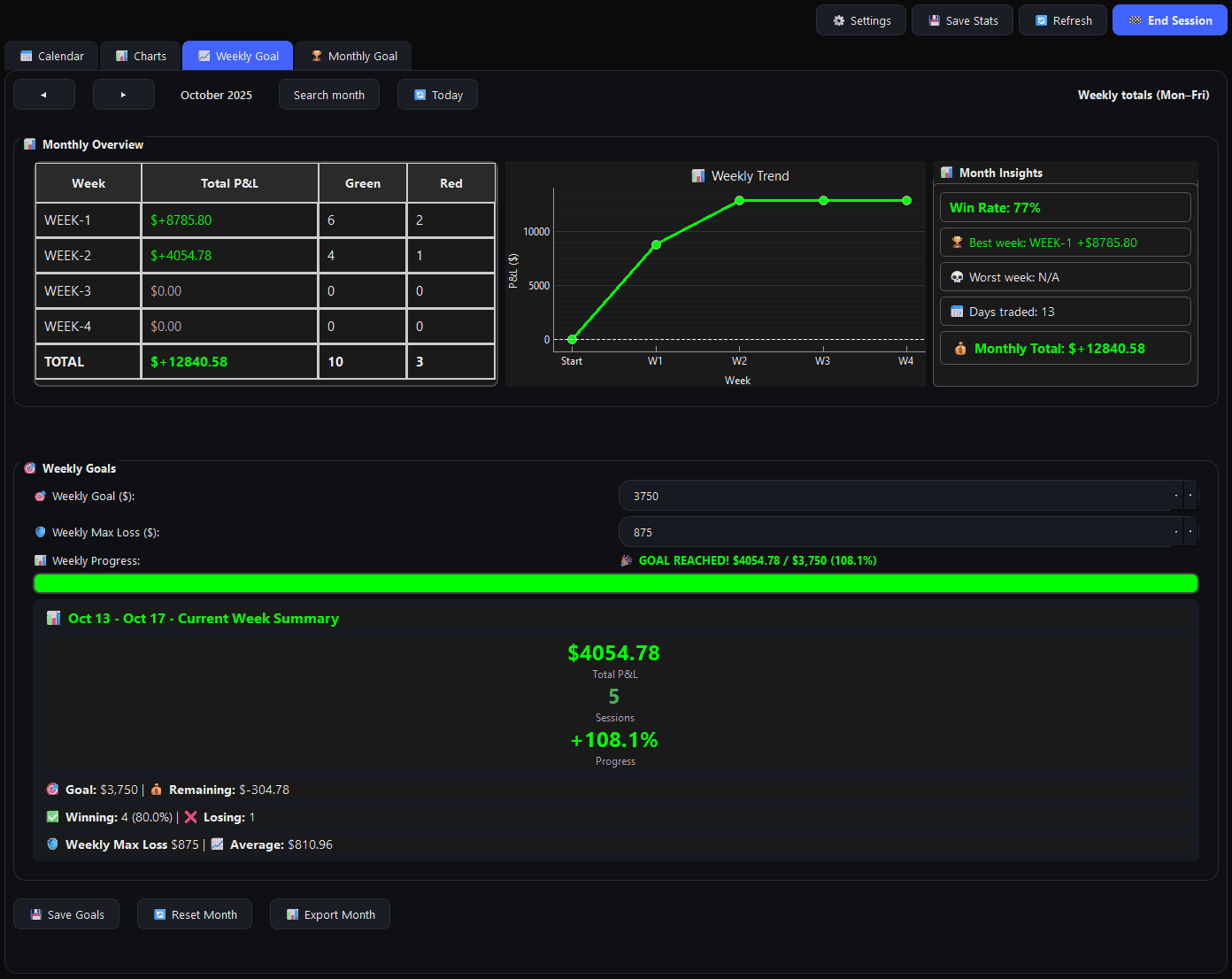Open Settings with the gear button
Viewport: 1232px width, 979px height.
860,20
